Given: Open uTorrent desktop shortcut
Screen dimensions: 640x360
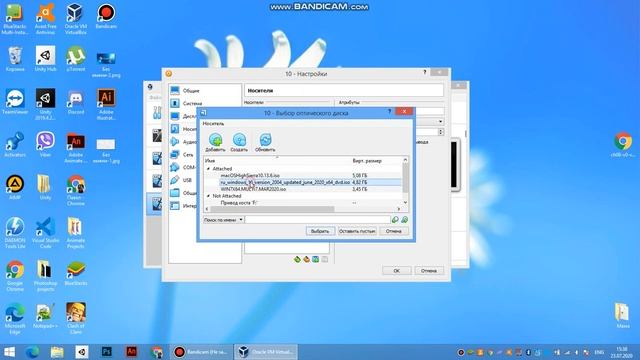Looking at the screenshot, I should click(76, 58).
